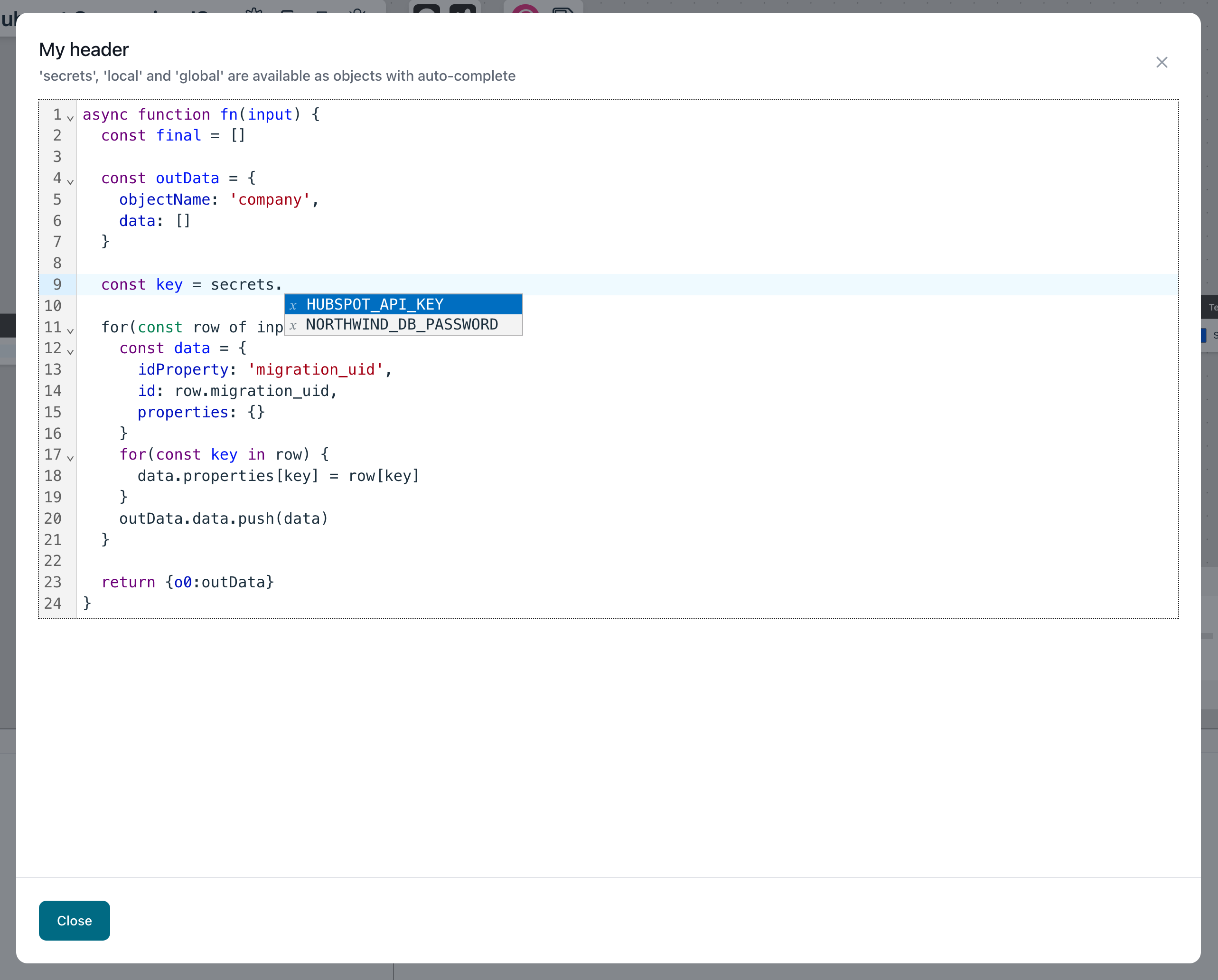Select NORTHWIND_DB_PASSWORD autocomplete suggestion
This screenshot has width=1218, height=980.
pos(403,324)
